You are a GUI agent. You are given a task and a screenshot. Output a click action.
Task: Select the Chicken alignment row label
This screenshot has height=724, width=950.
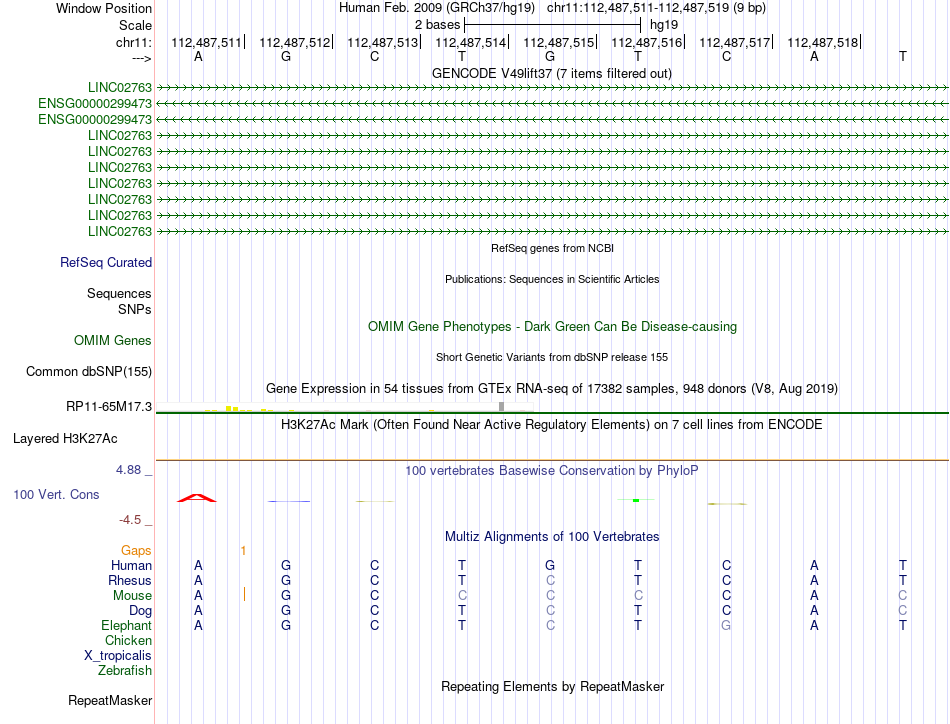[x=128, y=640]
